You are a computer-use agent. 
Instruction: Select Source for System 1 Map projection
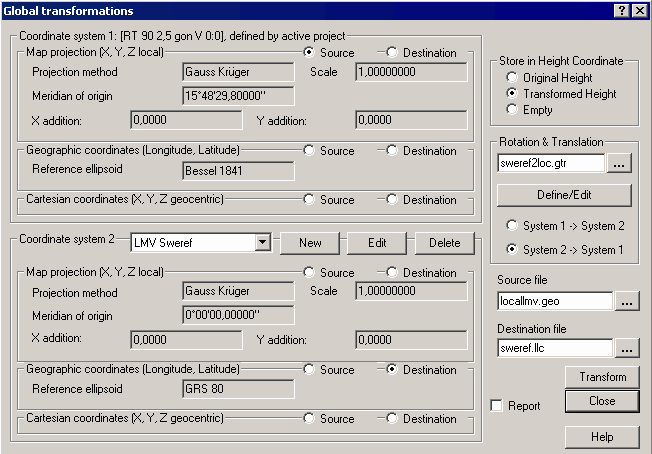pyautogui.click(x=309, y=52)
